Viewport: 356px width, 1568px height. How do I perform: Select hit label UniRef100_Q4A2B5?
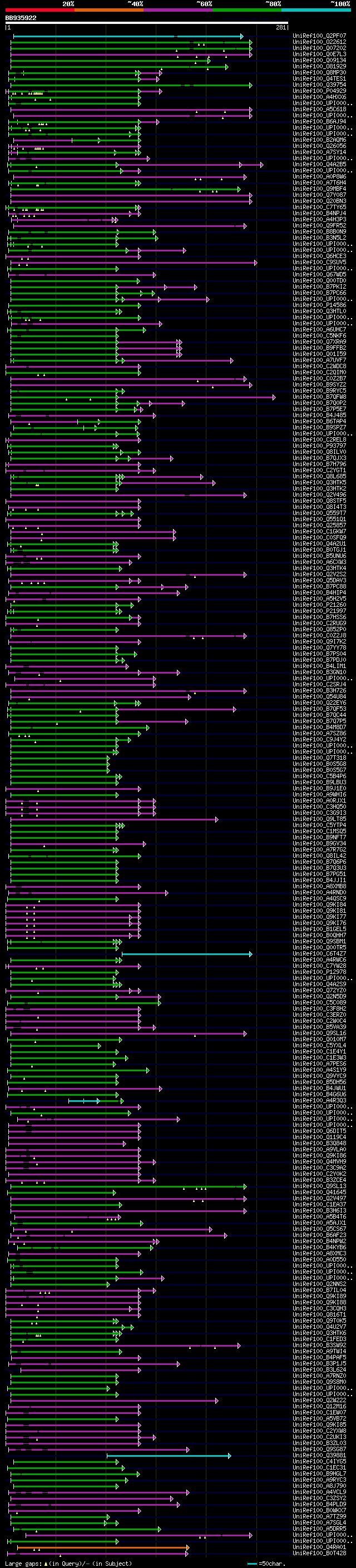319,164
